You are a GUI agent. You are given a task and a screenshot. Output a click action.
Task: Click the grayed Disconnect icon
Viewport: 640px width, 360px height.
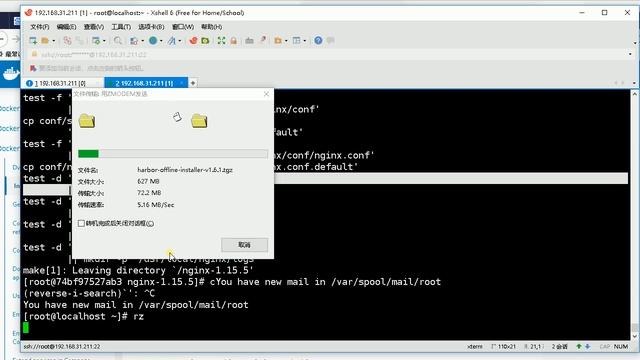pyautogui.click(x=80, y=40)
